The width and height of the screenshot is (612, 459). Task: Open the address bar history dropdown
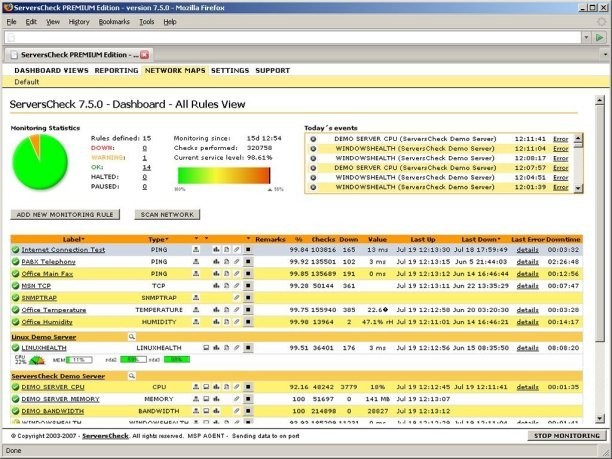[586, 37]
